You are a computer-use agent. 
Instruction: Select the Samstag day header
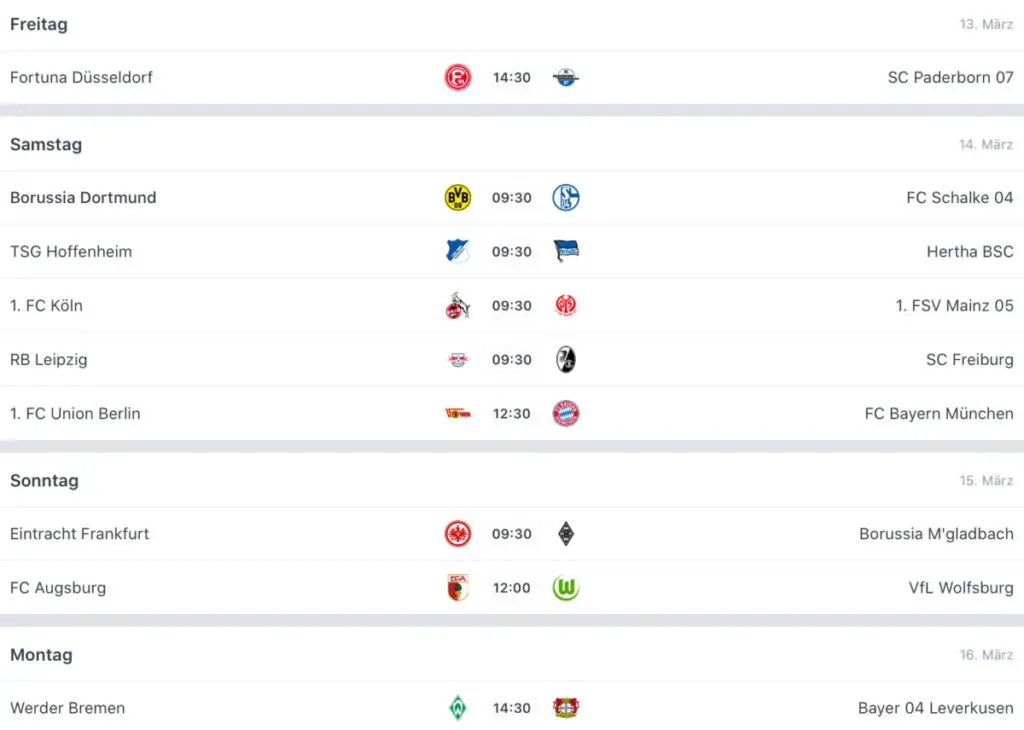(46, 145)
